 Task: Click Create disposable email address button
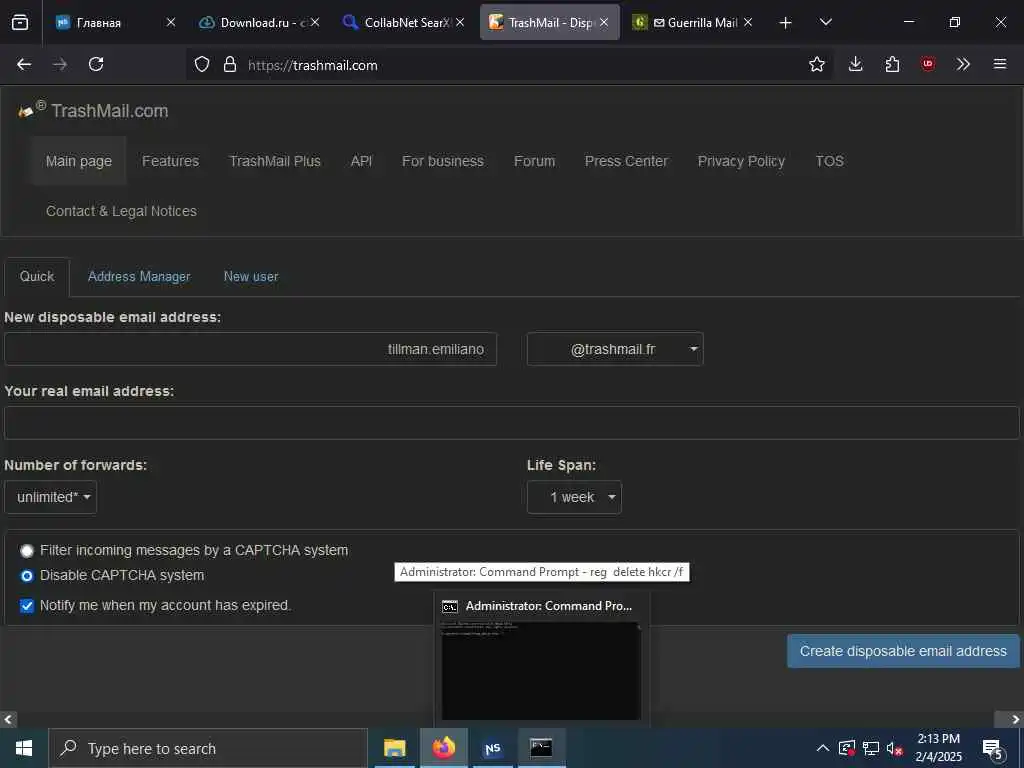pos(903,651)
